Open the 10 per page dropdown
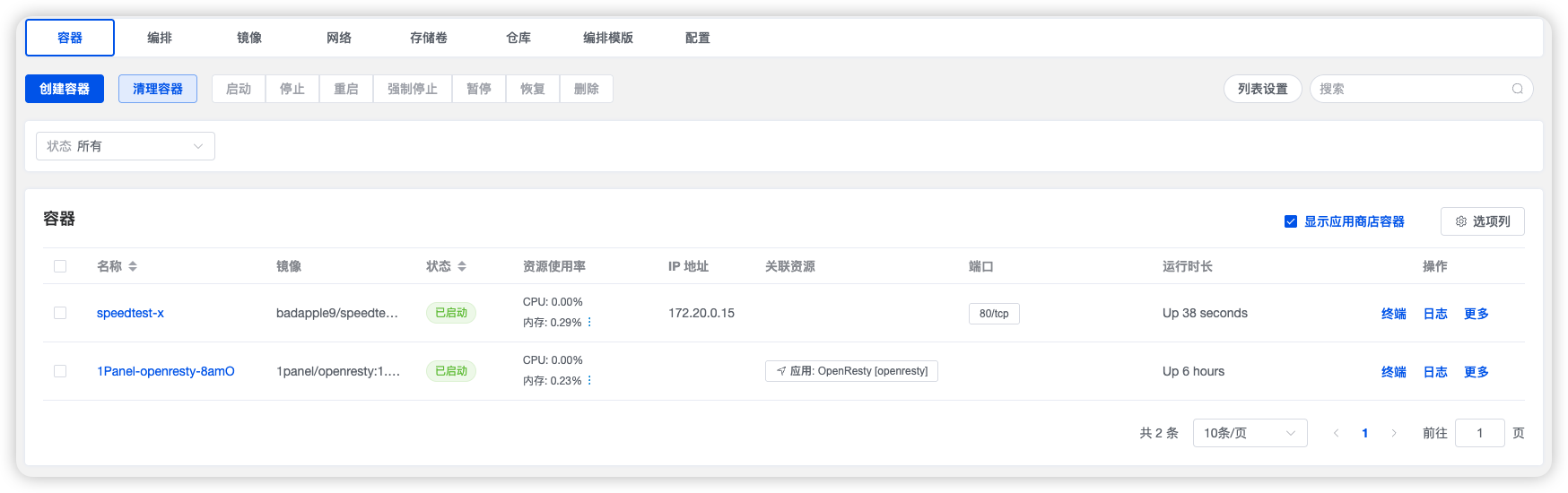Image resolution: width=1568 pixels, height=493 pixels. pos(1250,433)
